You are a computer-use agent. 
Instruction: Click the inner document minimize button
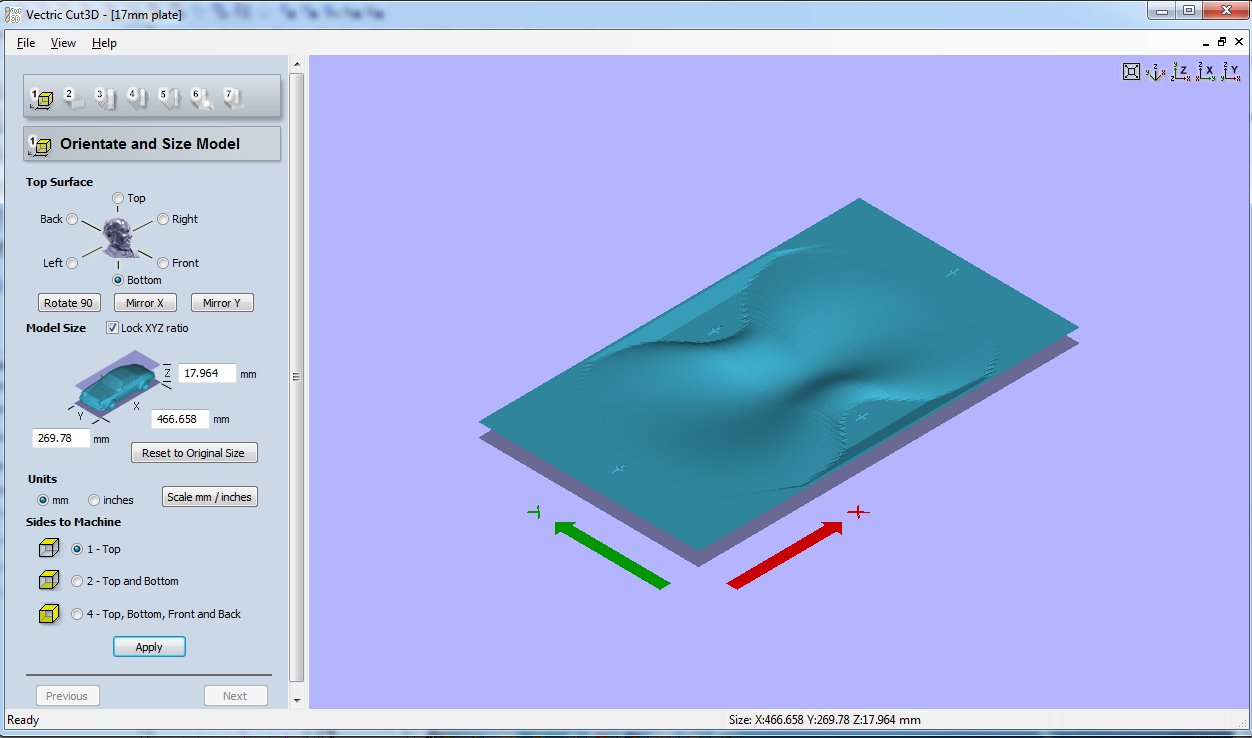click(1206, 42)
